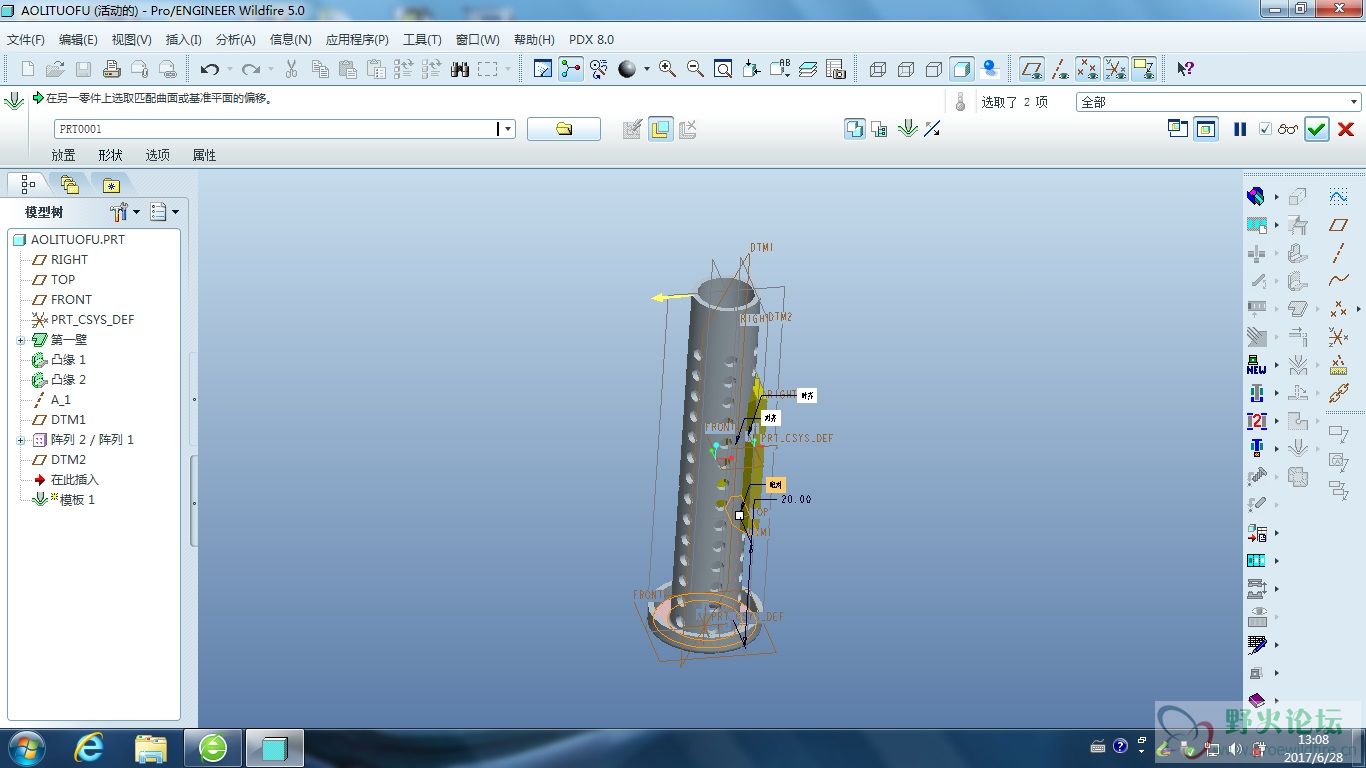Expand the 第一壁 tree node

pyautogui.click(x=20, y=340)
